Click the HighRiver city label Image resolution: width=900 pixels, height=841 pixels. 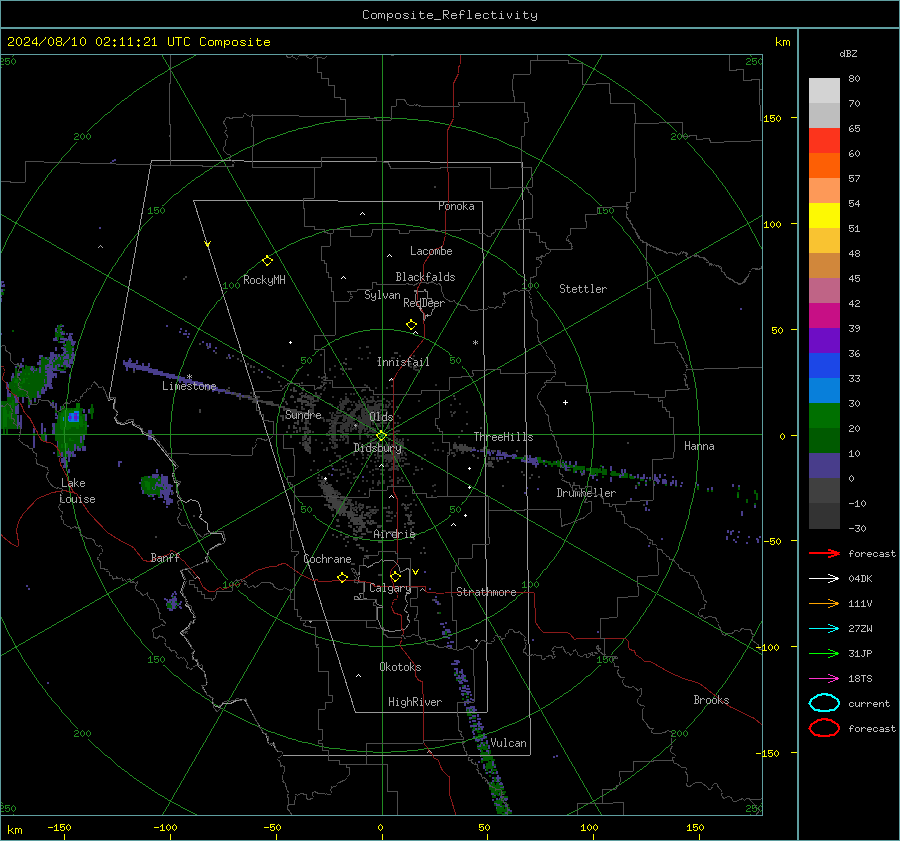pyautogui.click(x=415, y=702)
